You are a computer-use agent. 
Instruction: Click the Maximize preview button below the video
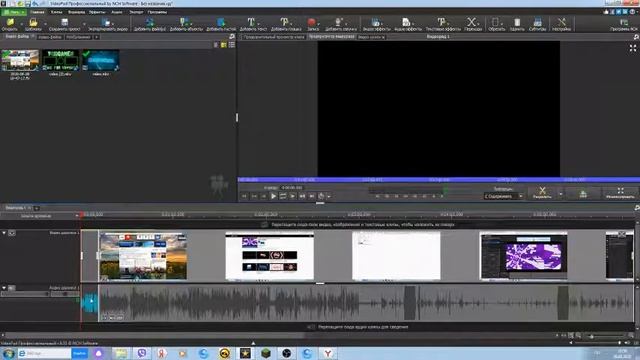[x=620, y=193]
